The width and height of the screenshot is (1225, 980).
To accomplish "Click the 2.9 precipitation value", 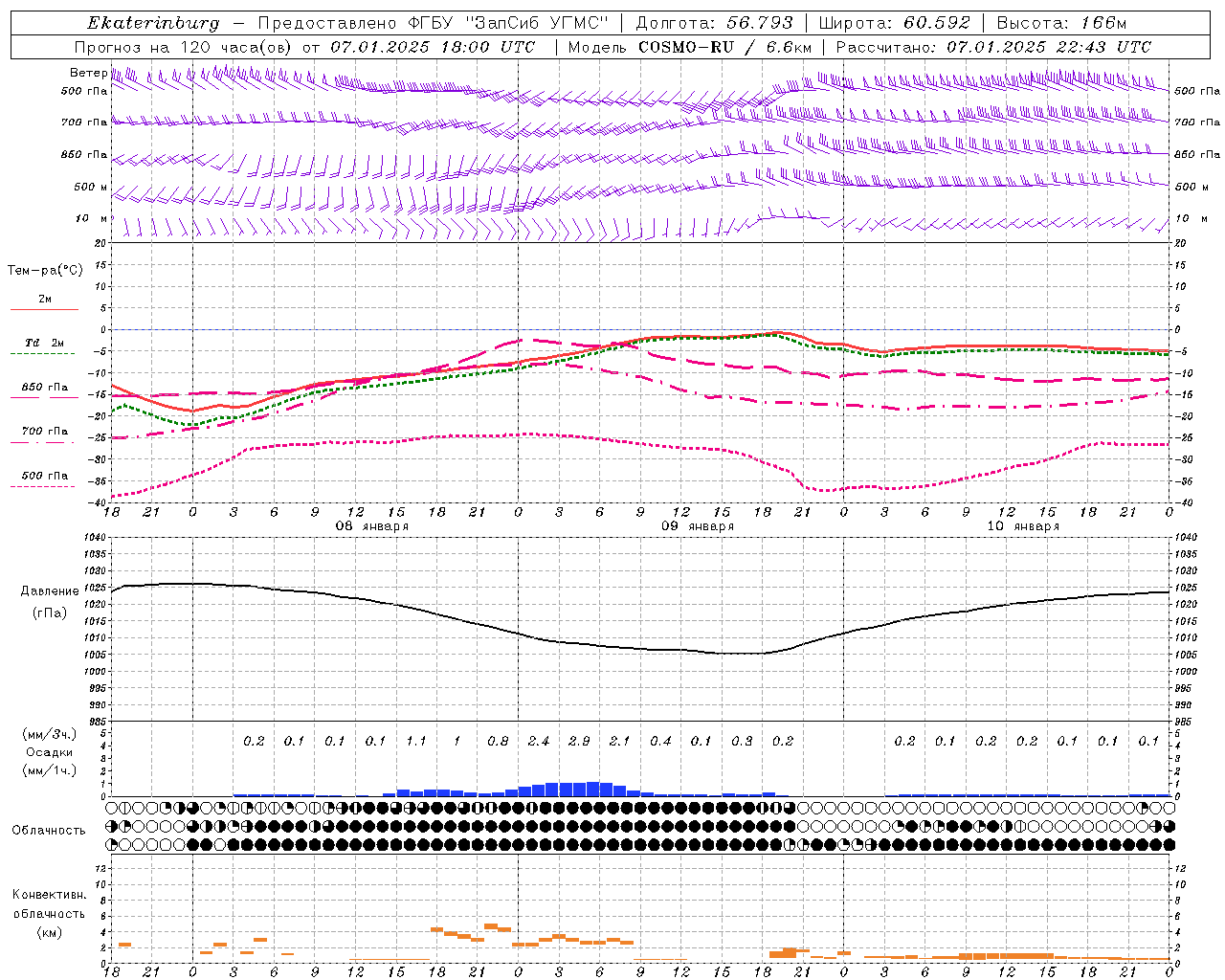I will (579, 741).
